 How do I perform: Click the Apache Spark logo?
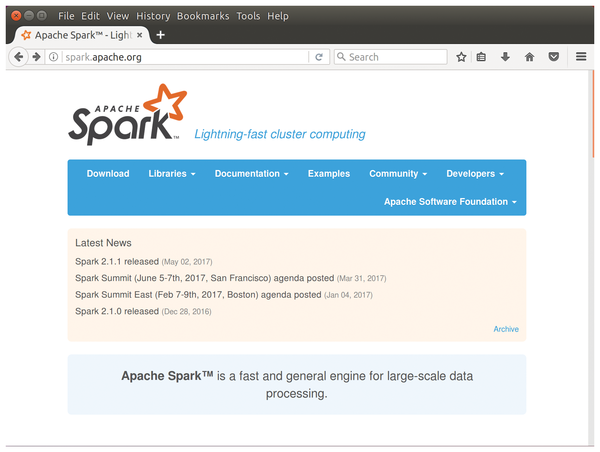pyautogui.click(x=128, y=114)
